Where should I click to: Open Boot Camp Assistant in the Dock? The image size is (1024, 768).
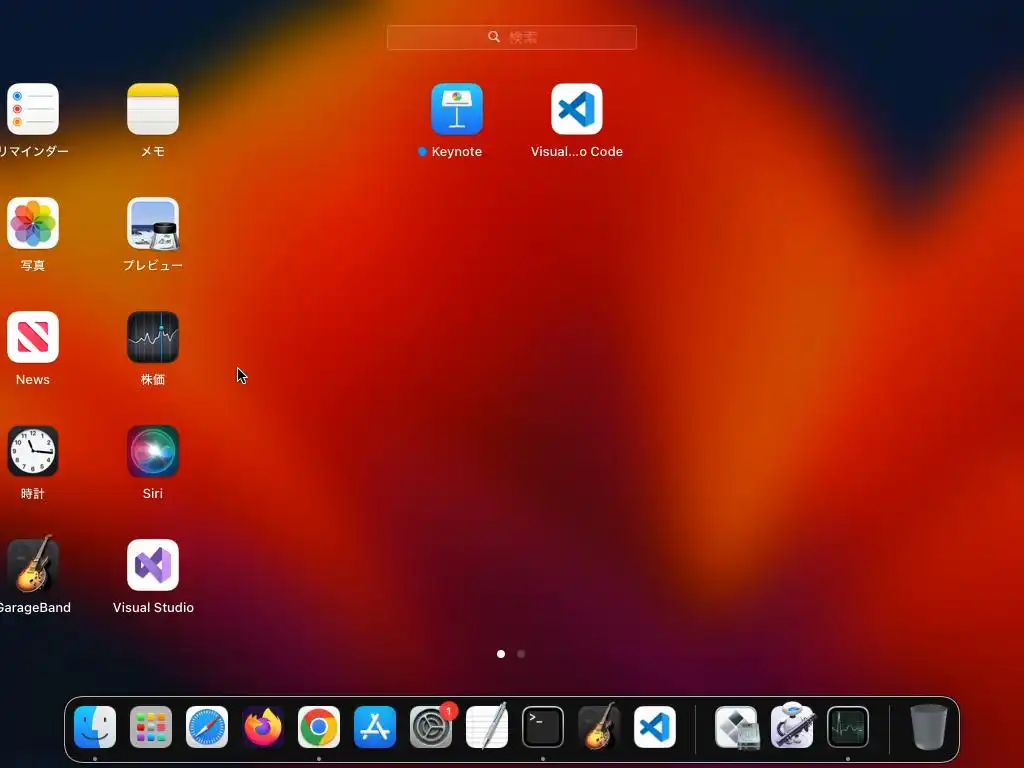737,727
